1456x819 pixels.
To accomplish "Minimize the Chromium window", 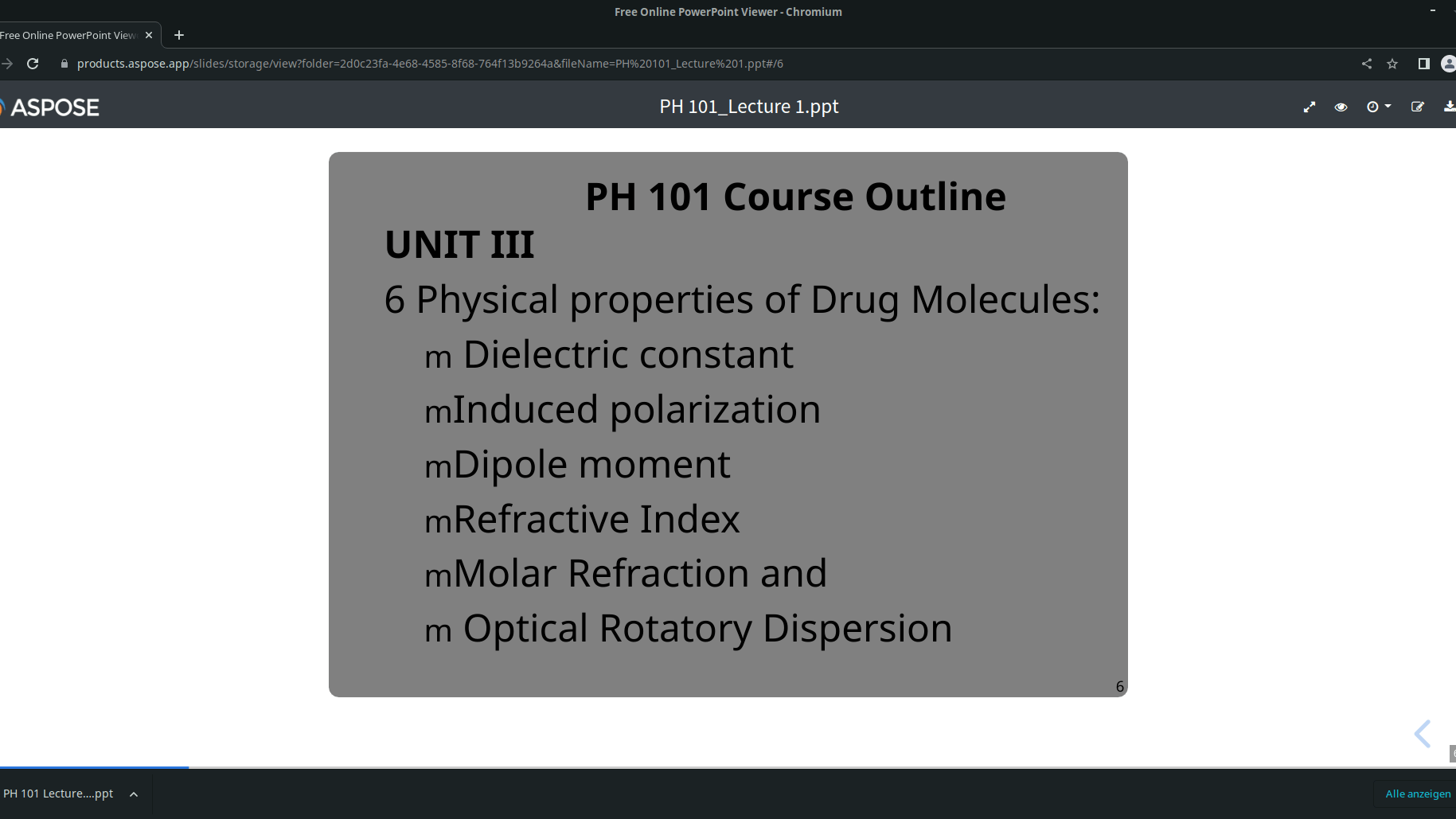I will pyautogui.click(x=1432, y=11).
